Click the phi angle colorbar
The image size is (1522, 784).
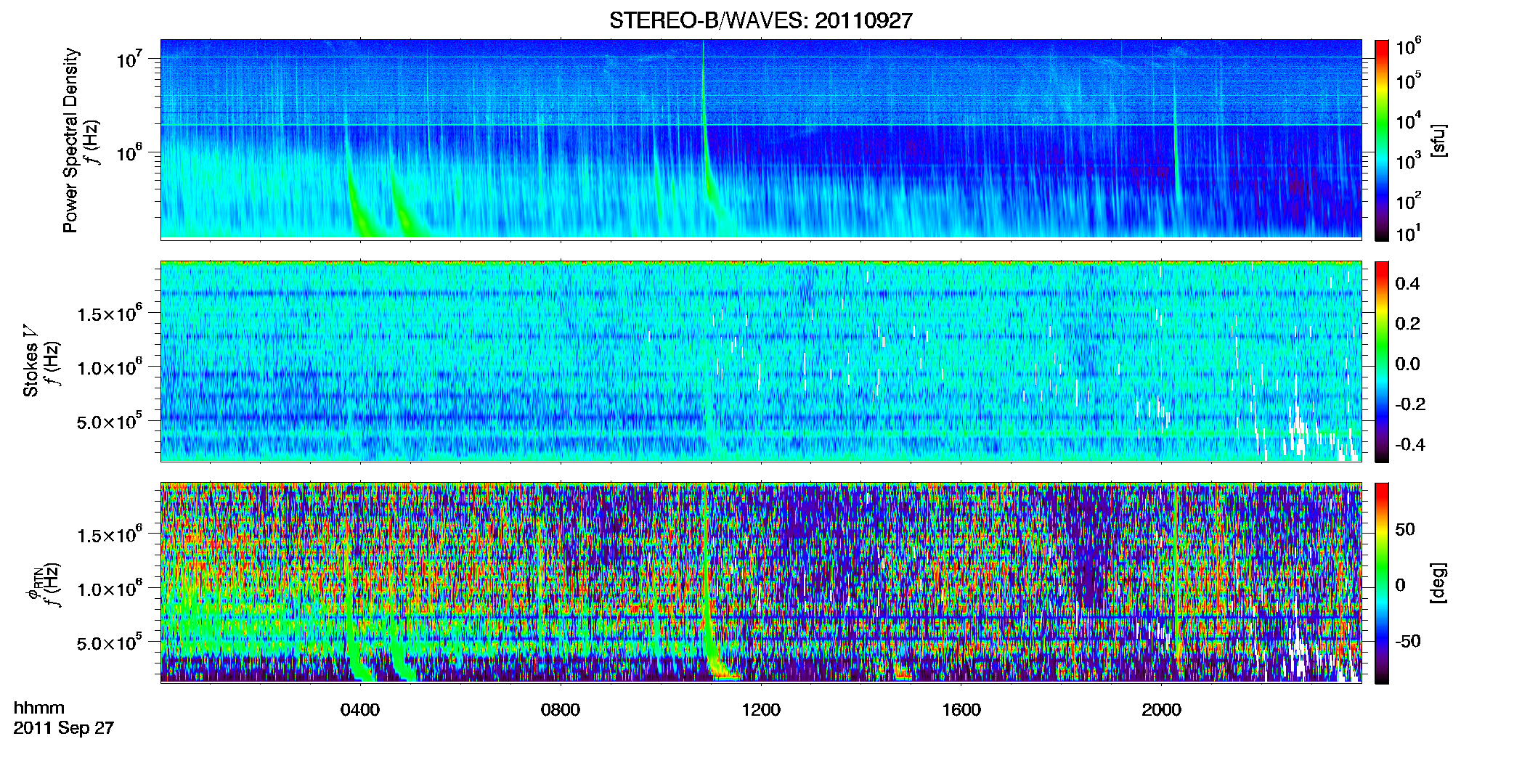[1382, 583]
